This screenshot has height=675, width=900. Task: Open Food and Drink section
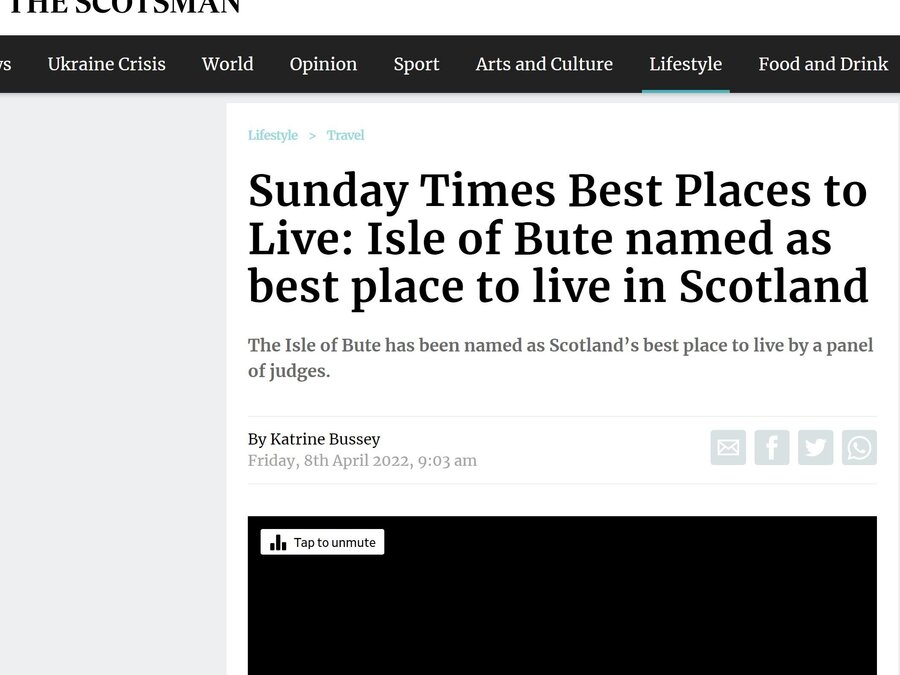tap(823, 64)
